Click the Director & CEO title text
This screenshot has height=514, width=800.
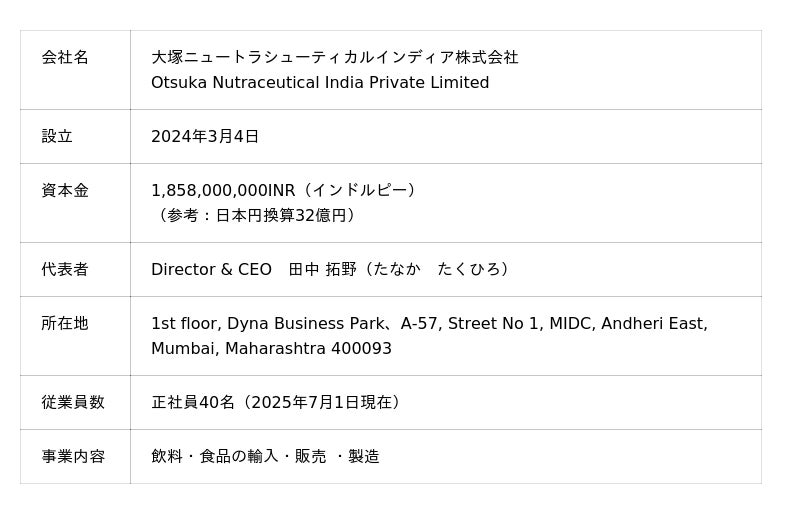pos(211,270)
